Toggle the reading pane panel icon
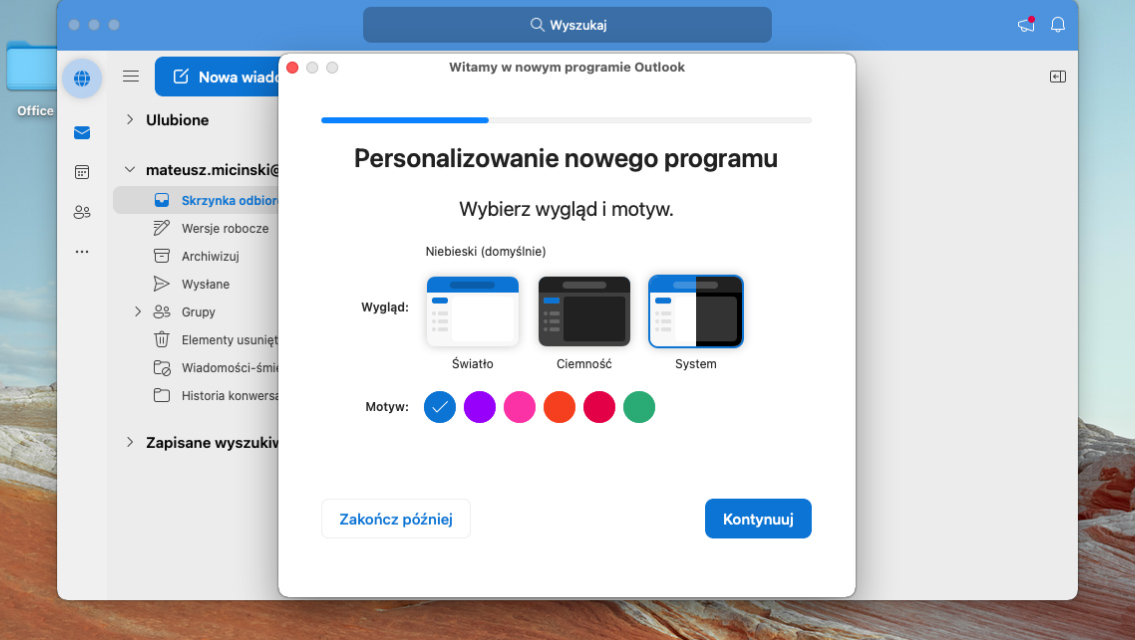Viewport: 1135px width, 640px height. tap(1058, 77)
